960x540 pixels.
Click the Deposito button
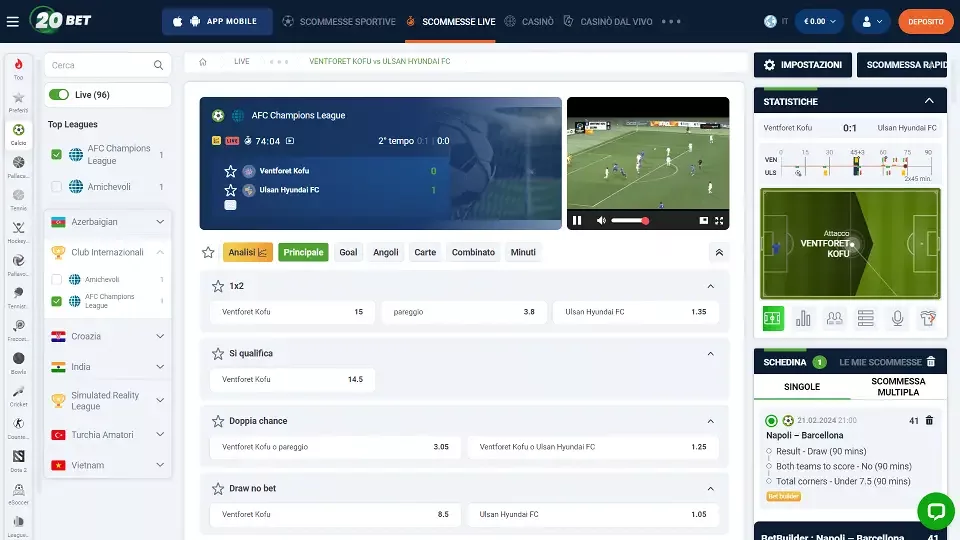pos(926,21)
